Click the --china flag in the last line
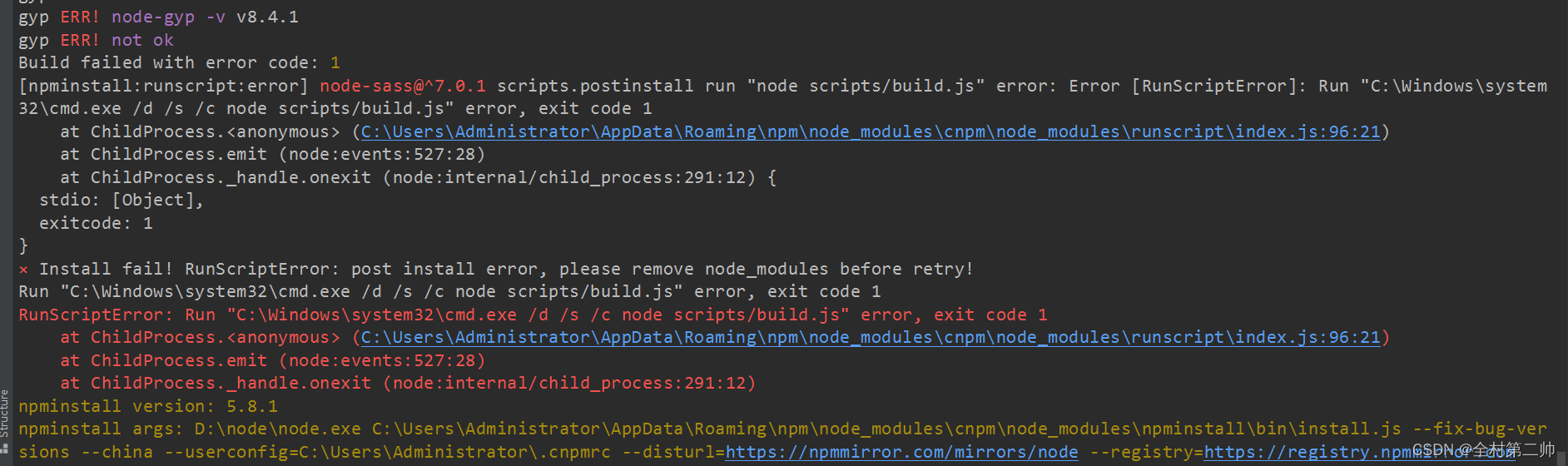 tap(117, 452)
